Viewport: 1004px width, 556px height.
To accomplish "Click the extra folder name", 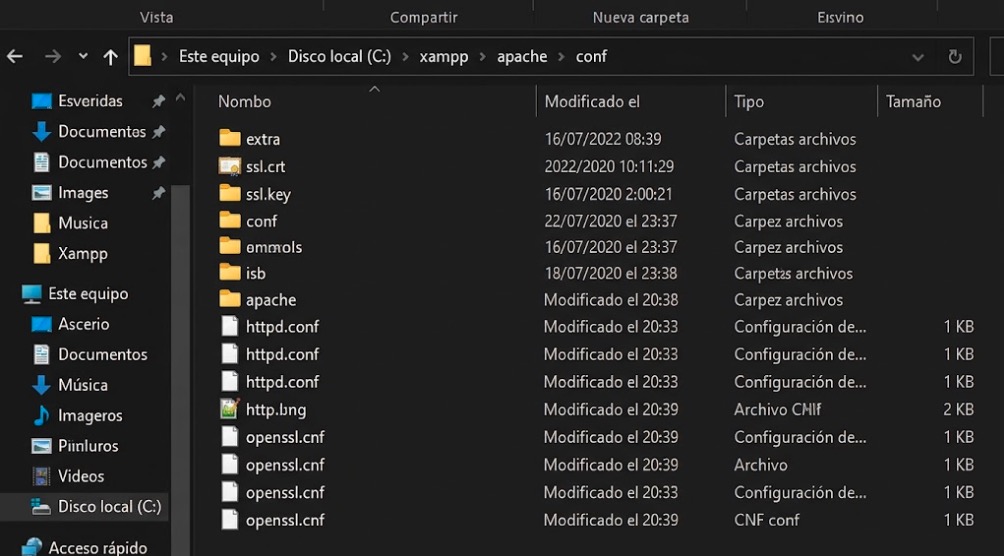I will pyautogui.click(x=263, y=139).
